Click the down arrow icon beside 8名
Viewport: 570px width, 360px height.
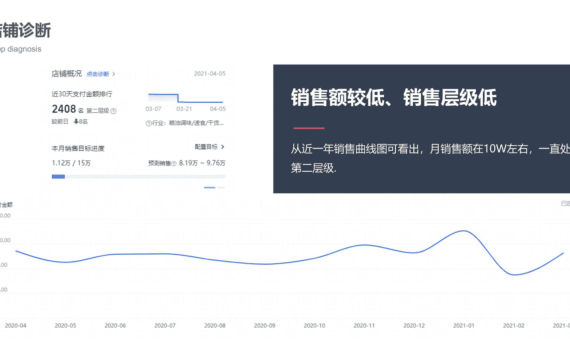click(x=76, y=121)
